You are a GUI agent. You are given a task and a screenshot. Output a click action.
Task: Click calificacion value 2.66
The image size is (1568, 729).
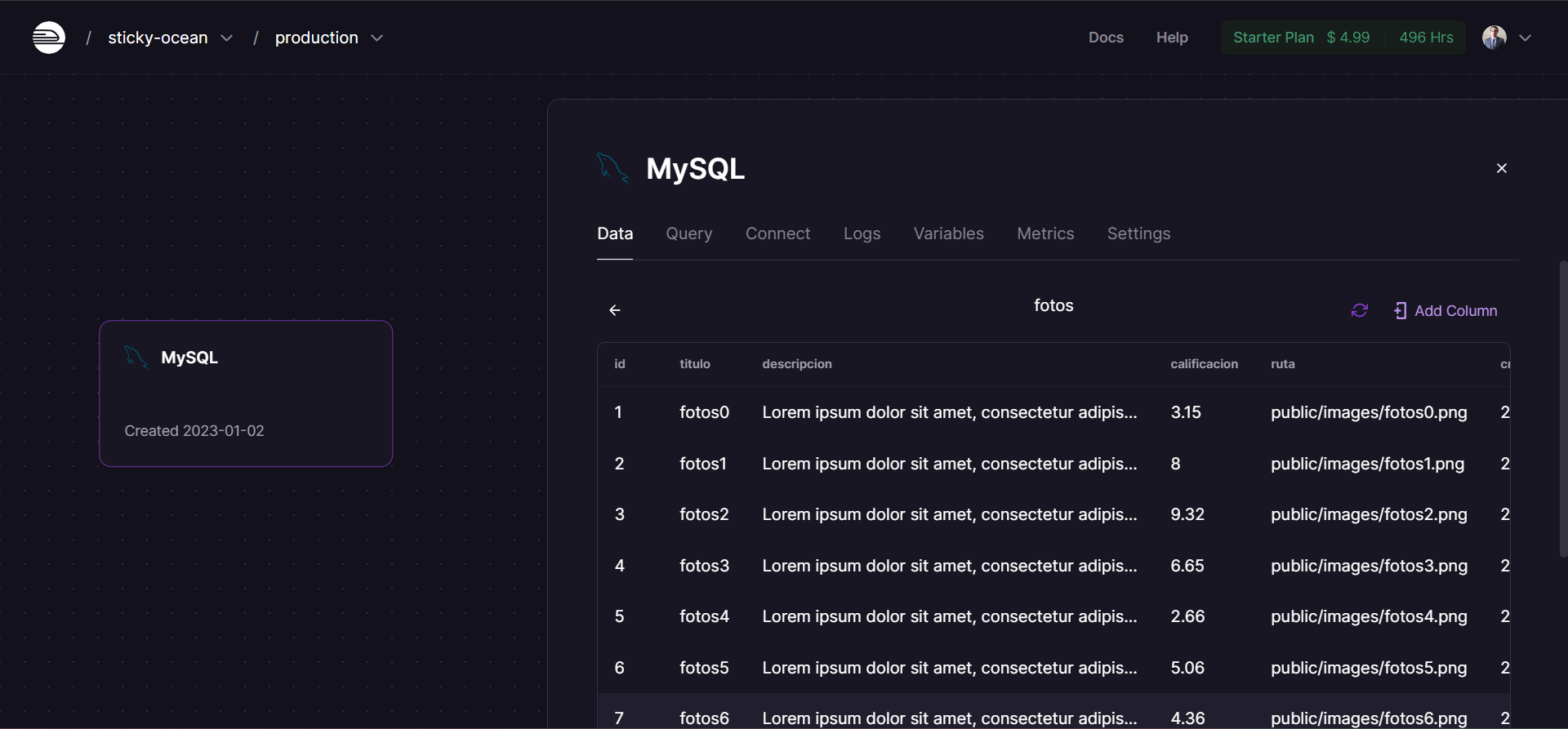point(1187,616)
